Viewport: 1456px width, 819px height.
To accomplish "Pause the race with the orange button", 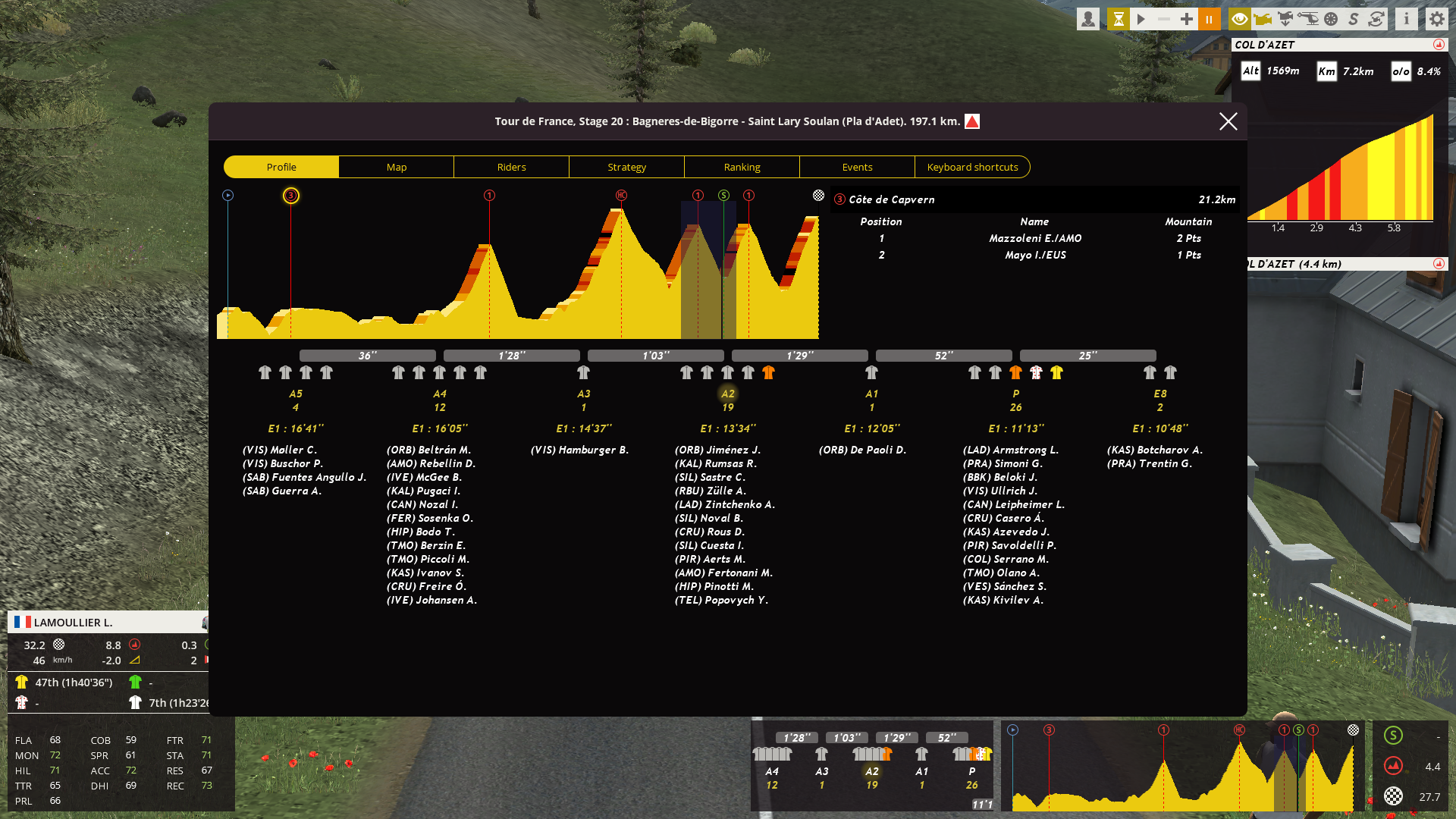I will click(1210, 19).
